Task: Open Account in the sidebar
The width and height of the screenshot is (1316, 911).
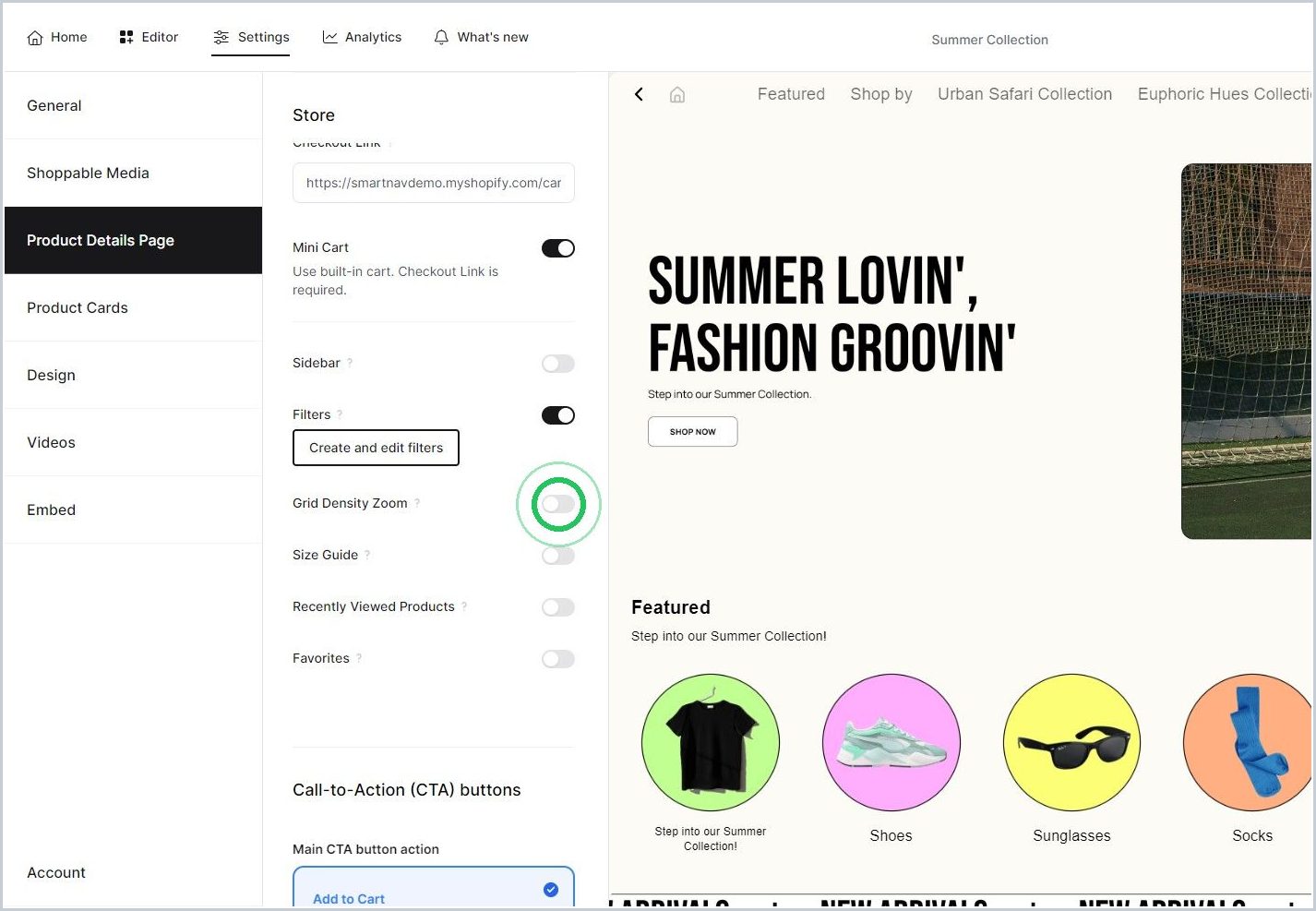Action: coord(56,872)
